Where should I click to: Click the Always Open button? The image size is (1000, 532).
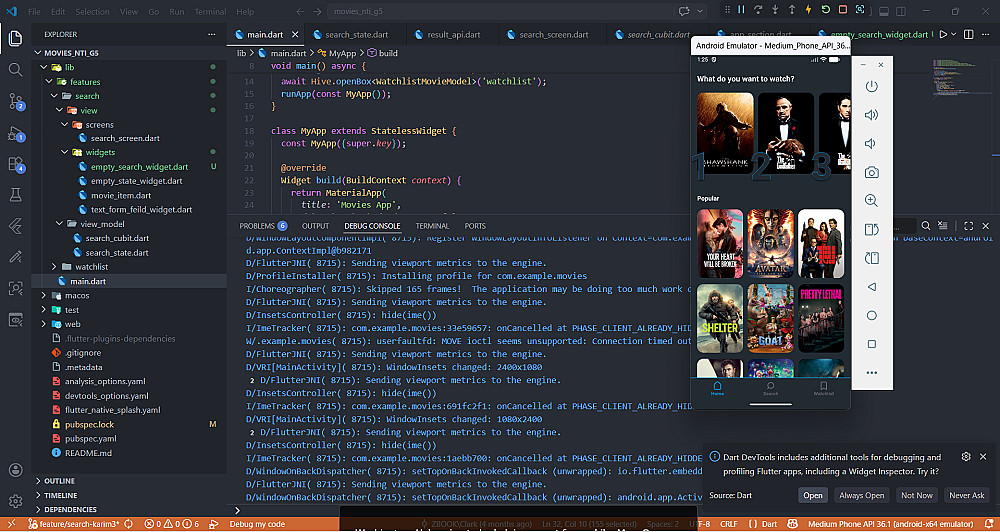click(861, 495)
